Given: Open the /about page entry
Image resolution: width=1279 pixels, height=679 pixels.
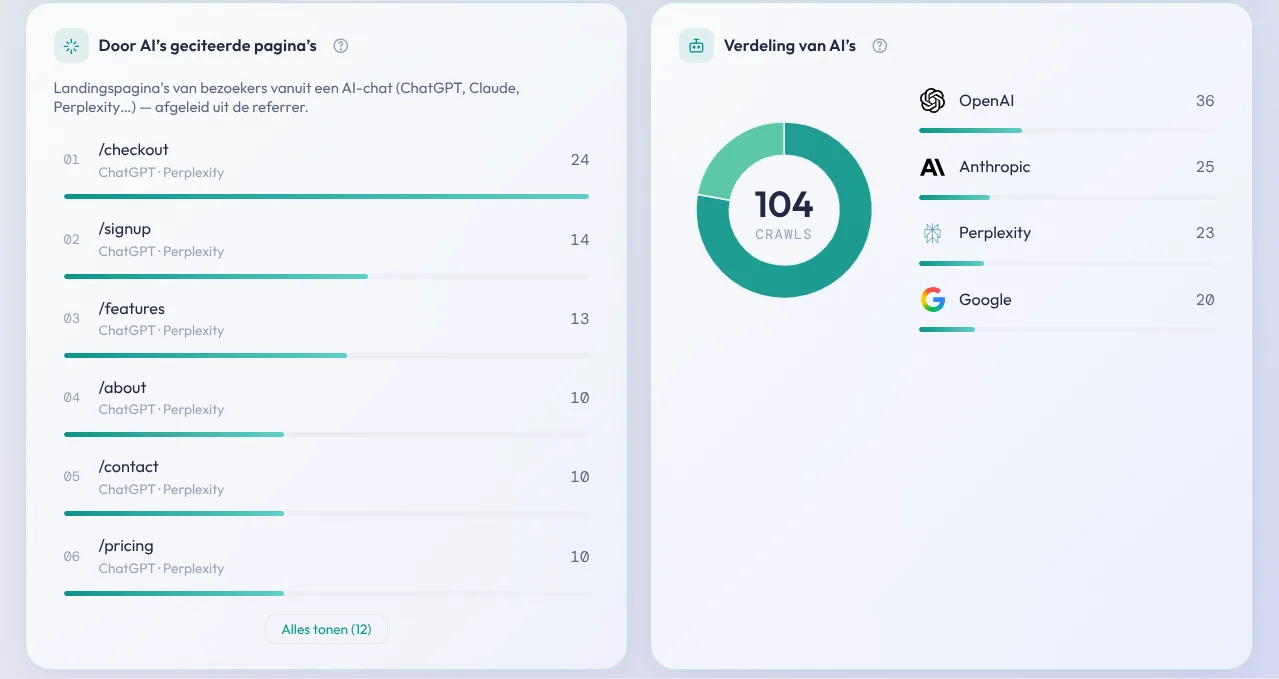Looking at the screenshot, I should (326, 407).
